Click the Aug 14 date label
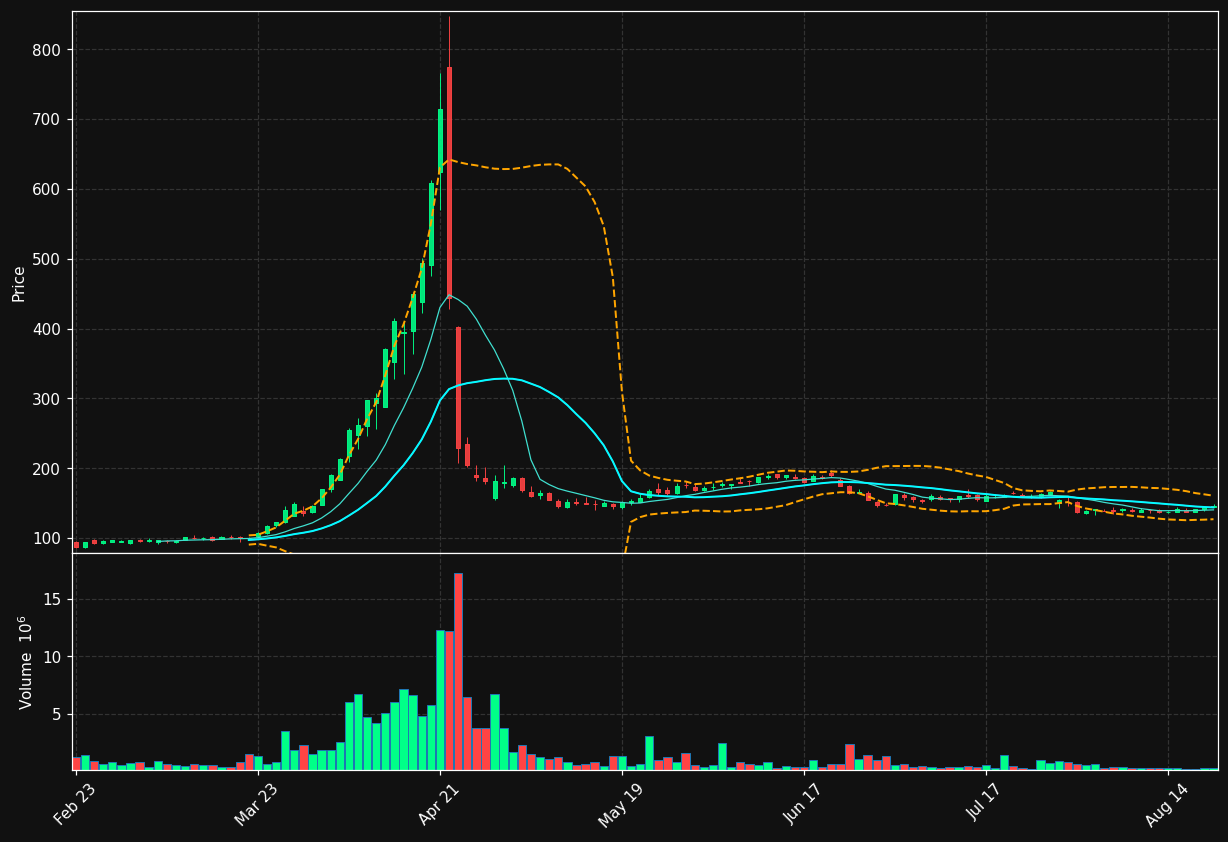Viewport: 1228px width, 842px height. (x=1166, y=804)
